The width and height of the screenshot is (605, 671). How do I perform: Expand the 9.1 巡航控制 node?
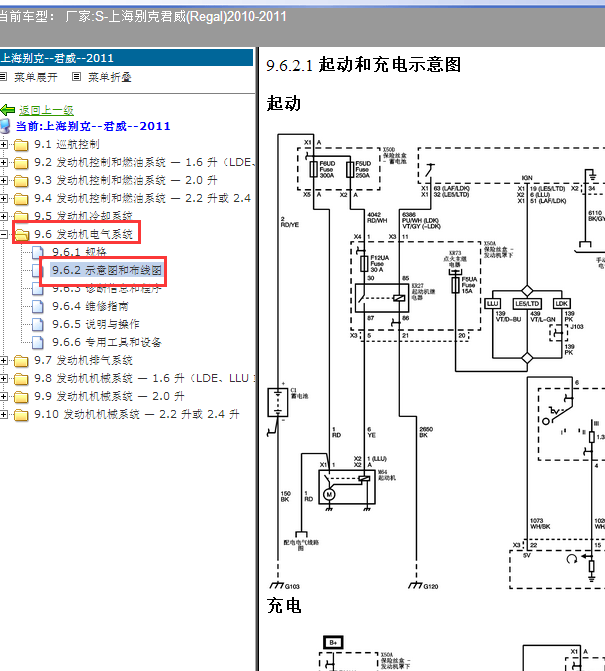(3, 145)
